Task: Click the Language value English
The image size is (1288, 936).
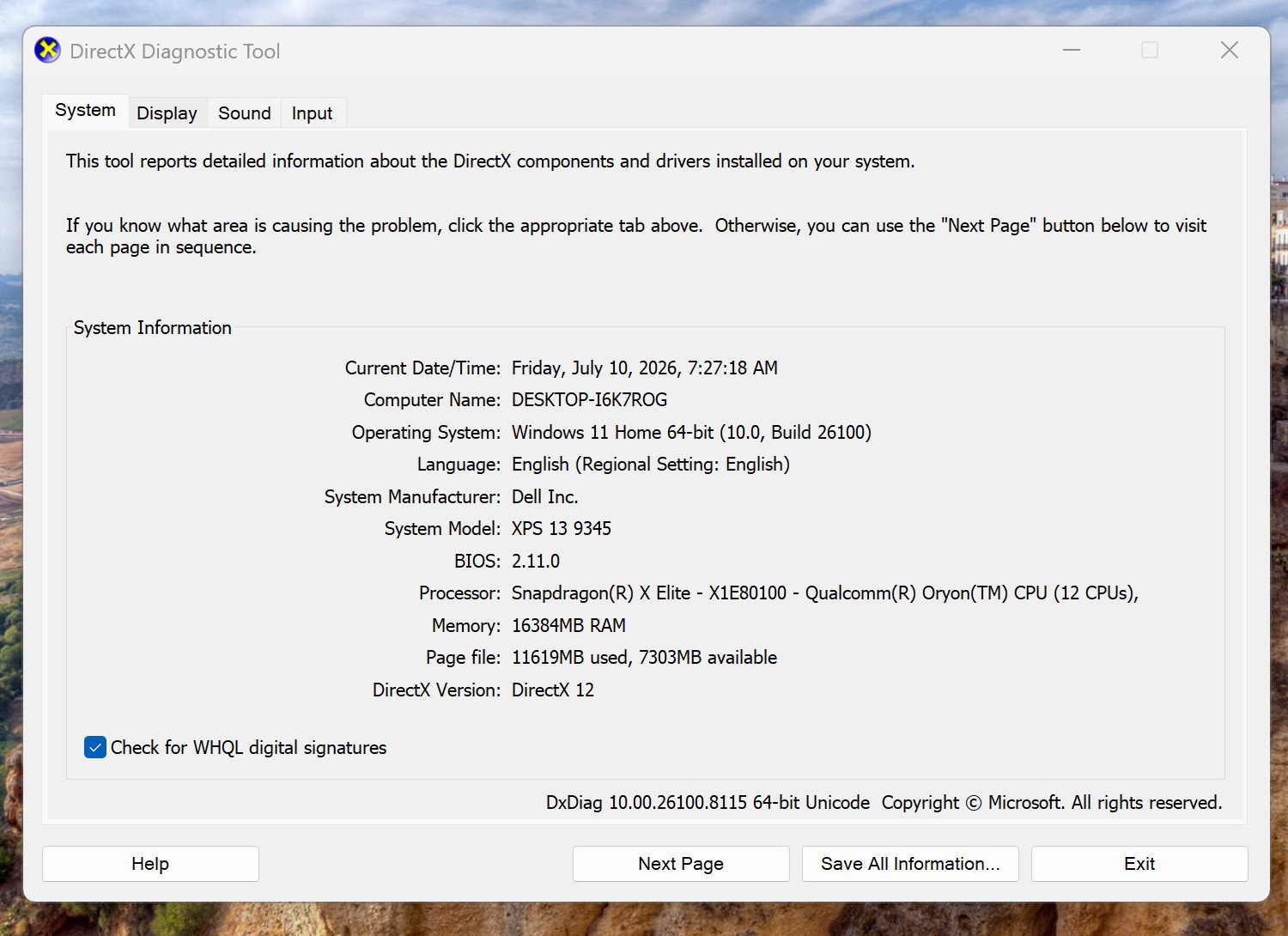Action: 651,465
